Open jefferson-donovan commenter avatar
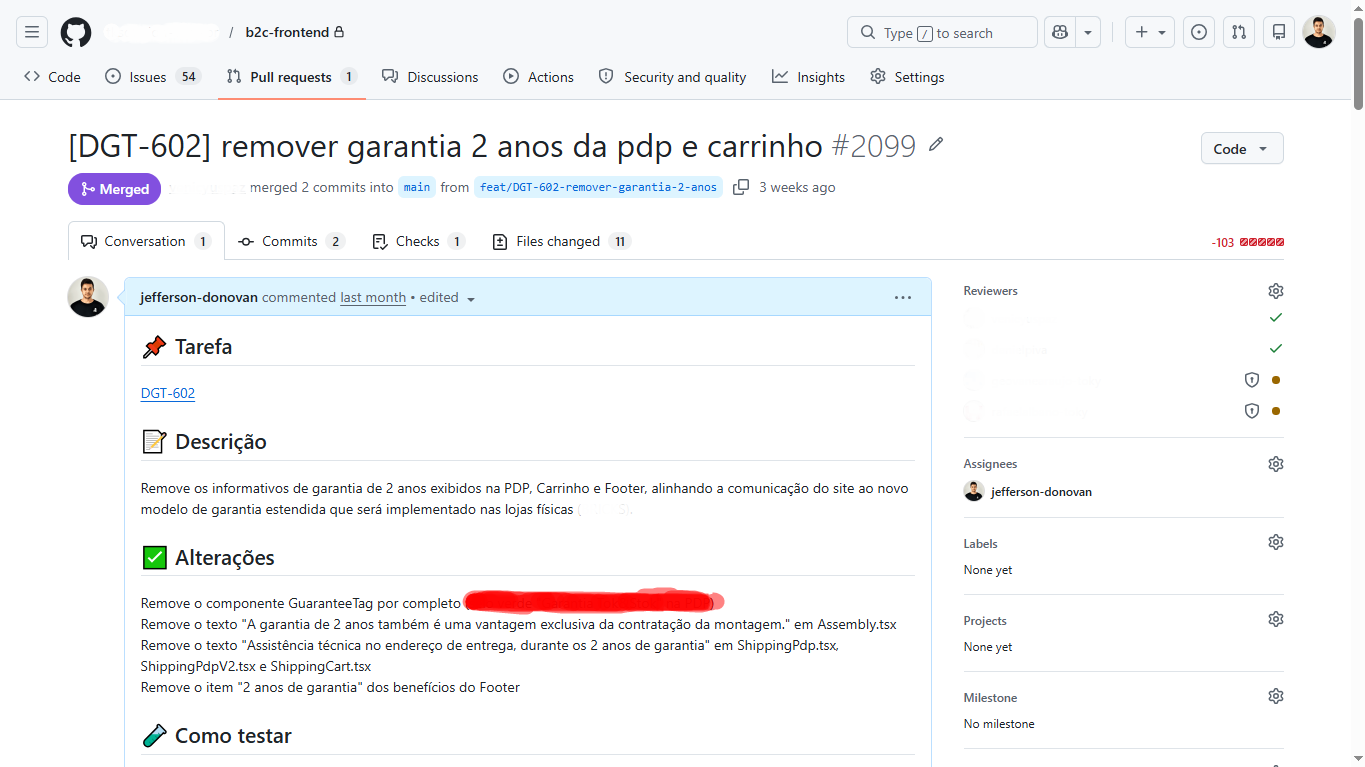Viewport: 1365px width, 767px height. pyautogui.click(x=88, y=297)
